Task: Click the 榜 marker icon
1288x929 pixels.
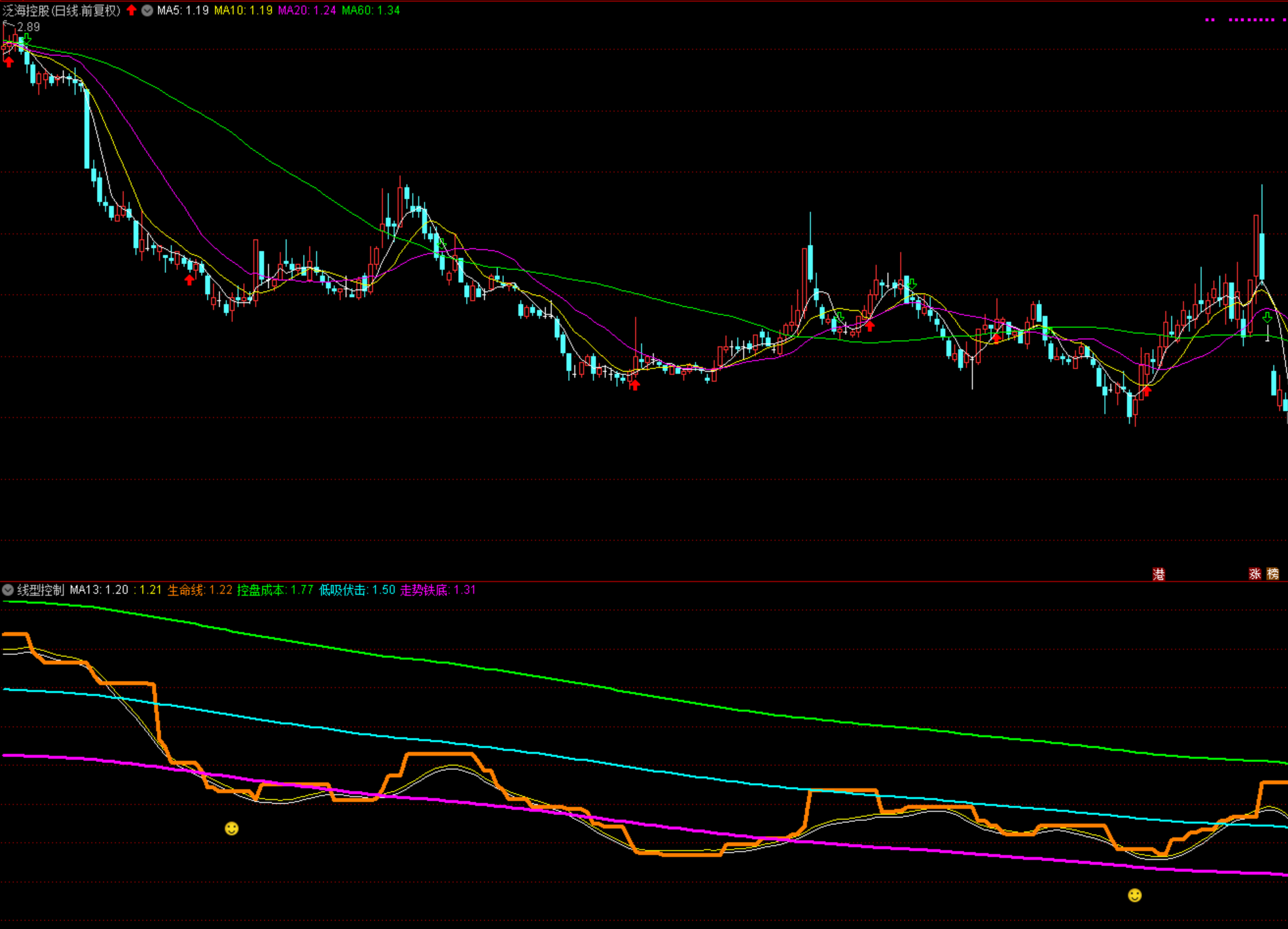Action: pyautogui.click(x=1273, y=574)
